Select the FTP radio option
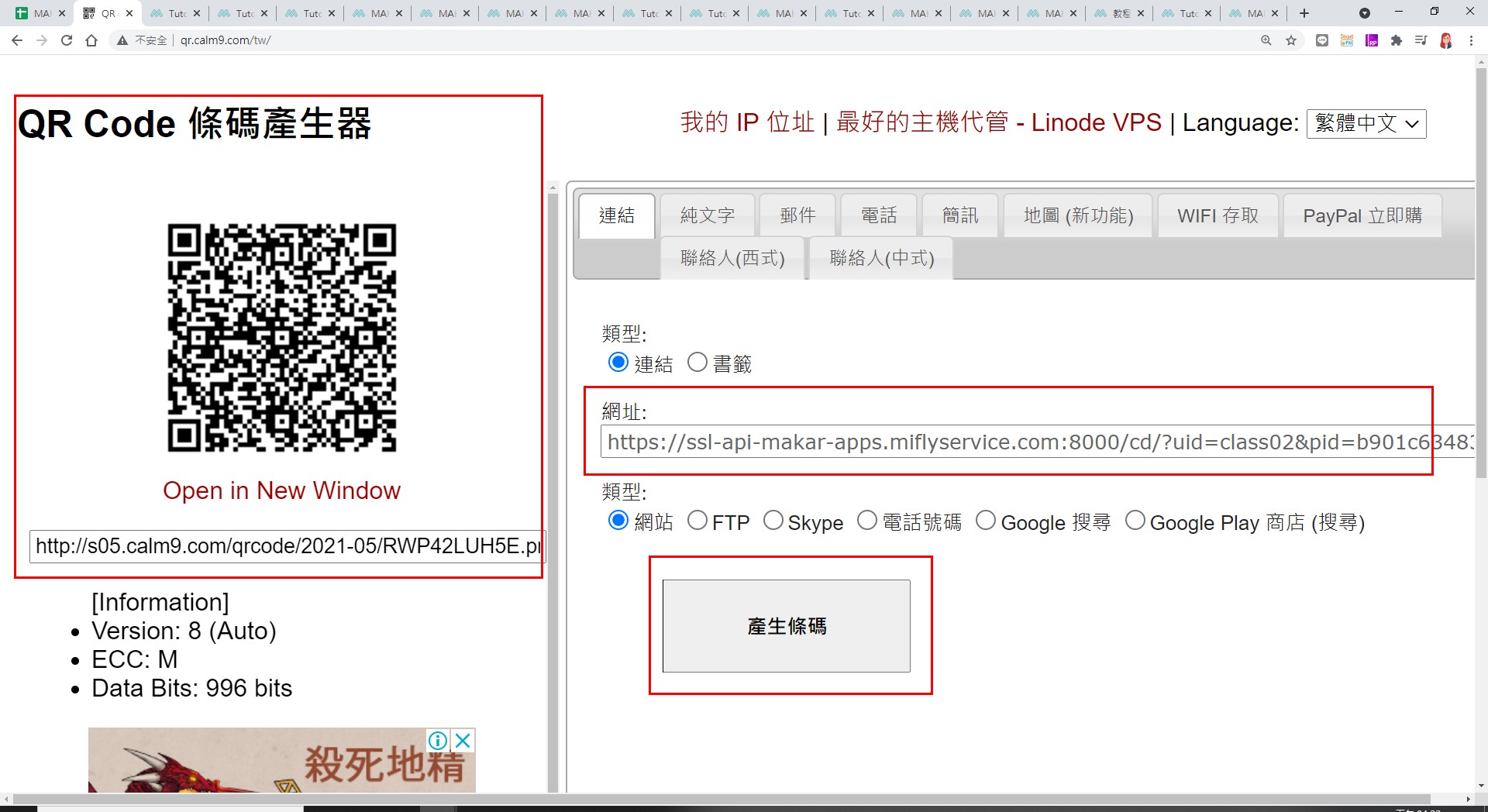 click(697, 521)
